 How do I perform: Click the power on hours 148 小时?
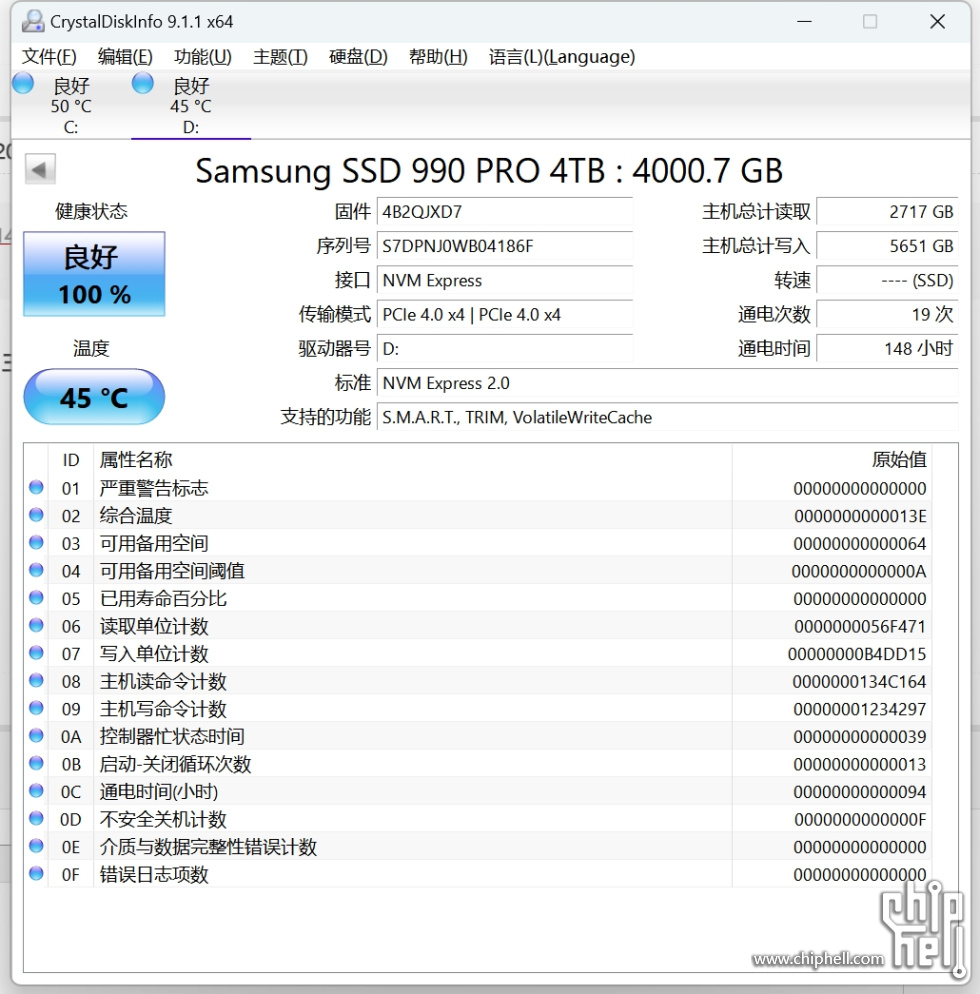tap(887, 349)
